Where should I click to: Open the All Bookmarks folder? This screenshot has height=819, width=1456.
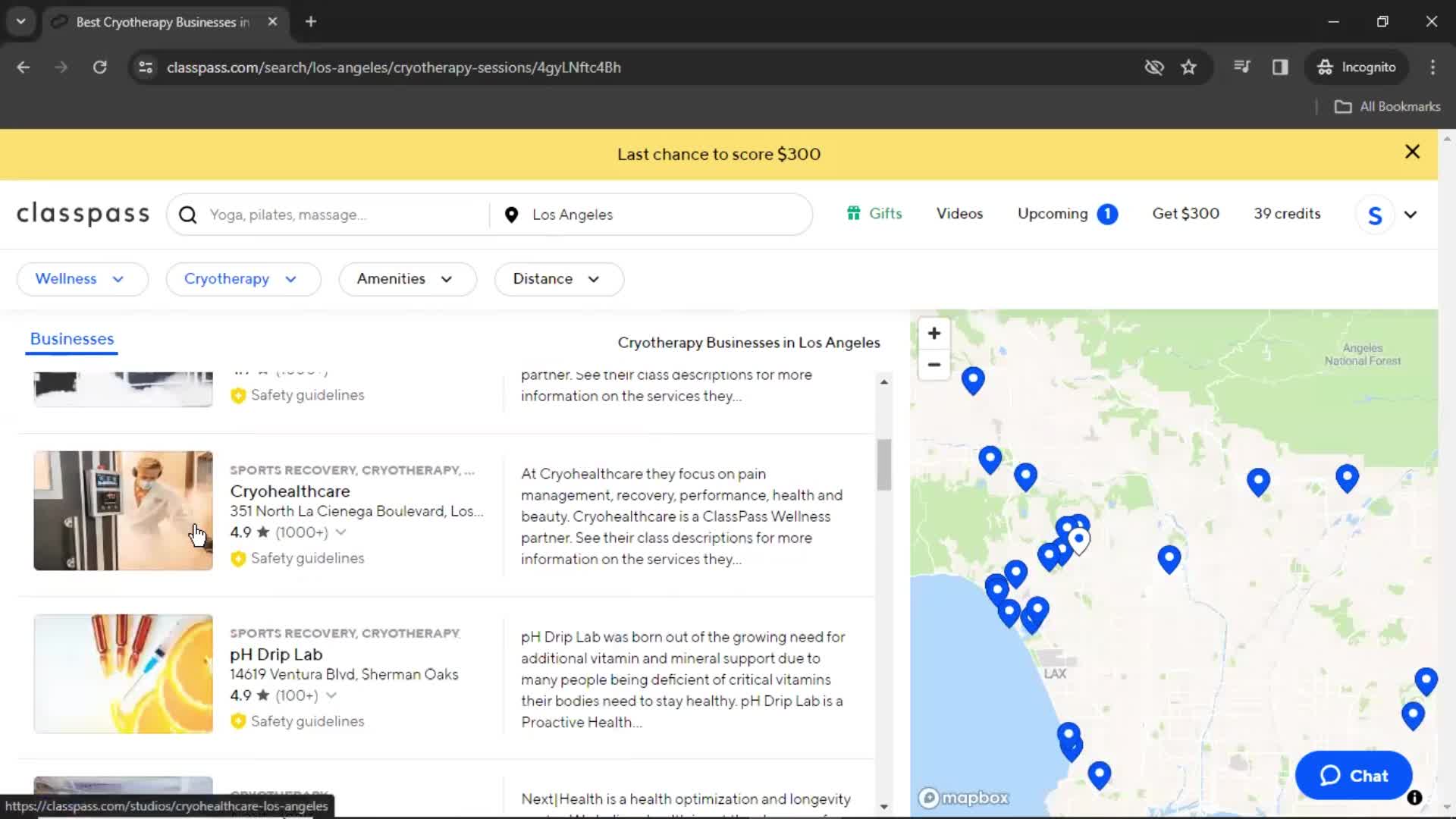(x=1388, y=107)
